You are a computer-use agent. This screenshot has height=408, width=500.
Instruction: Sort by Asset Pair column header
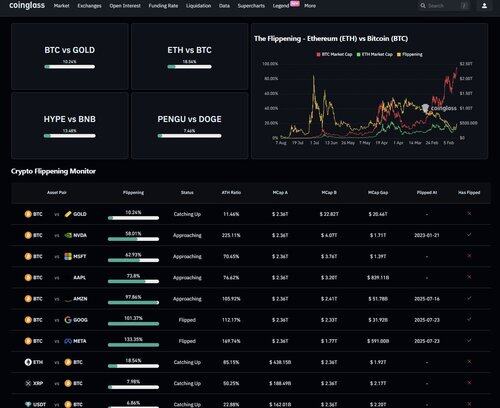[x=57, y=192]
